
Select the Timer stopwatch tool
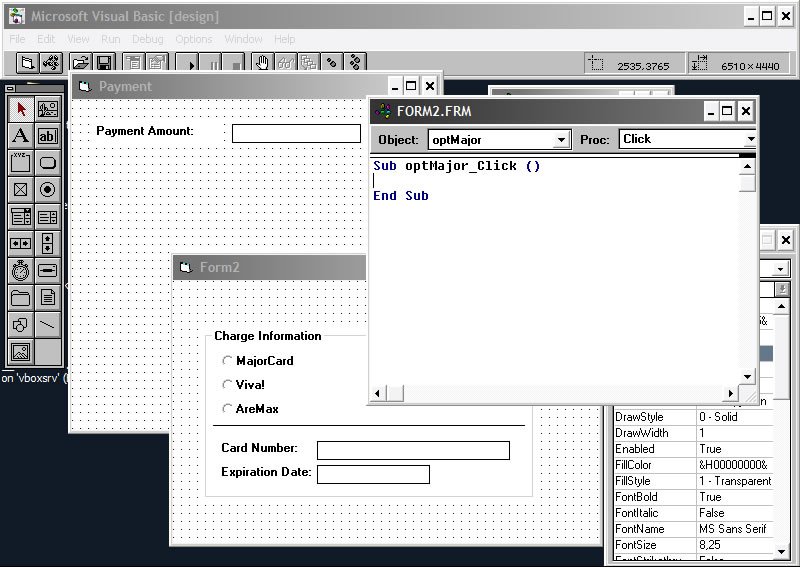[21, 270]
